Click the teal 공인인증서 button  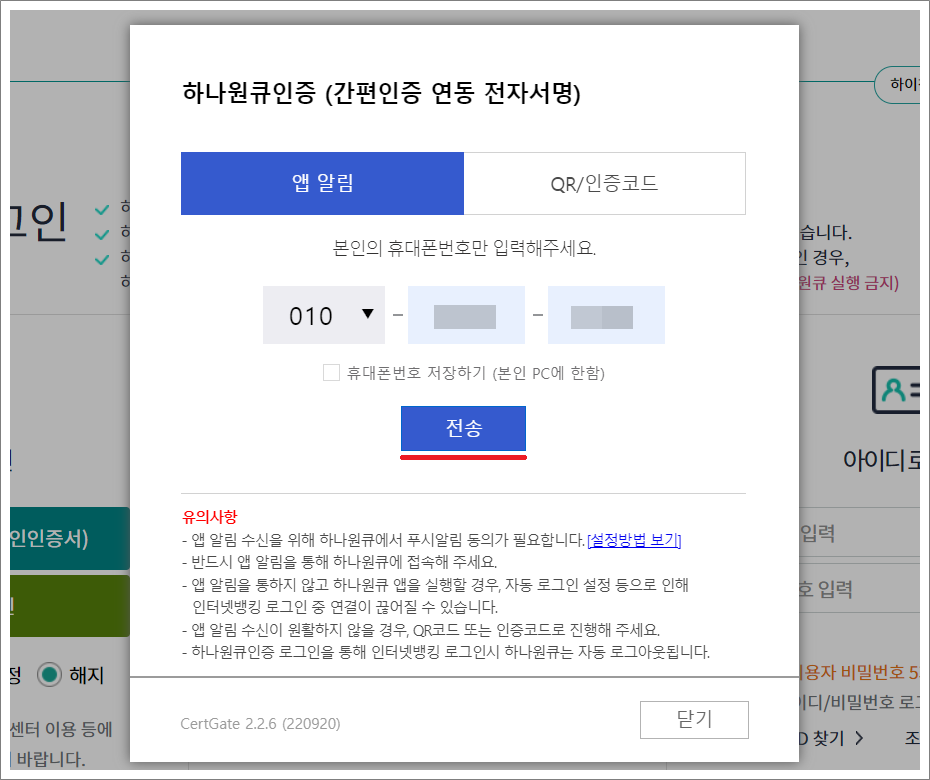click(45, 538)
